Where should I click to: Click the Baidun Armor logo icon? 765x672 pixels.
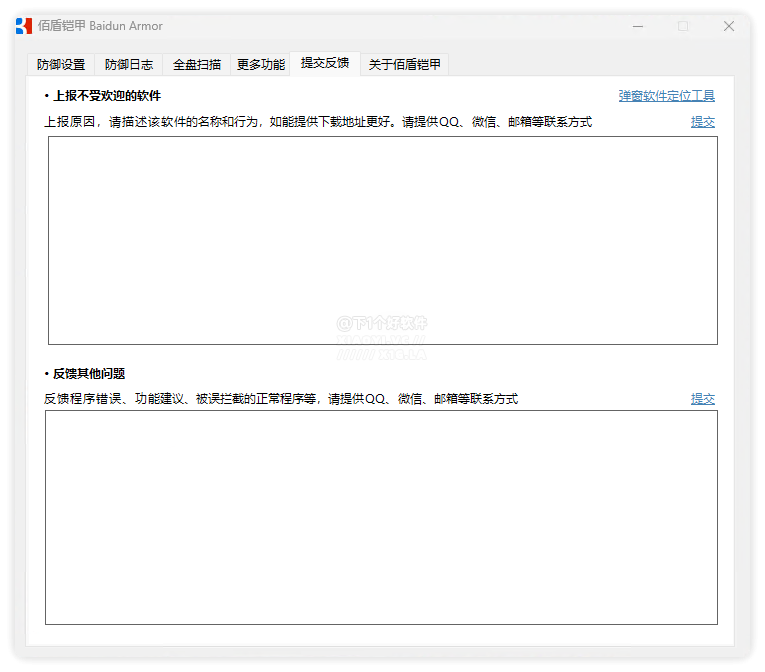[x=24, y=26]
